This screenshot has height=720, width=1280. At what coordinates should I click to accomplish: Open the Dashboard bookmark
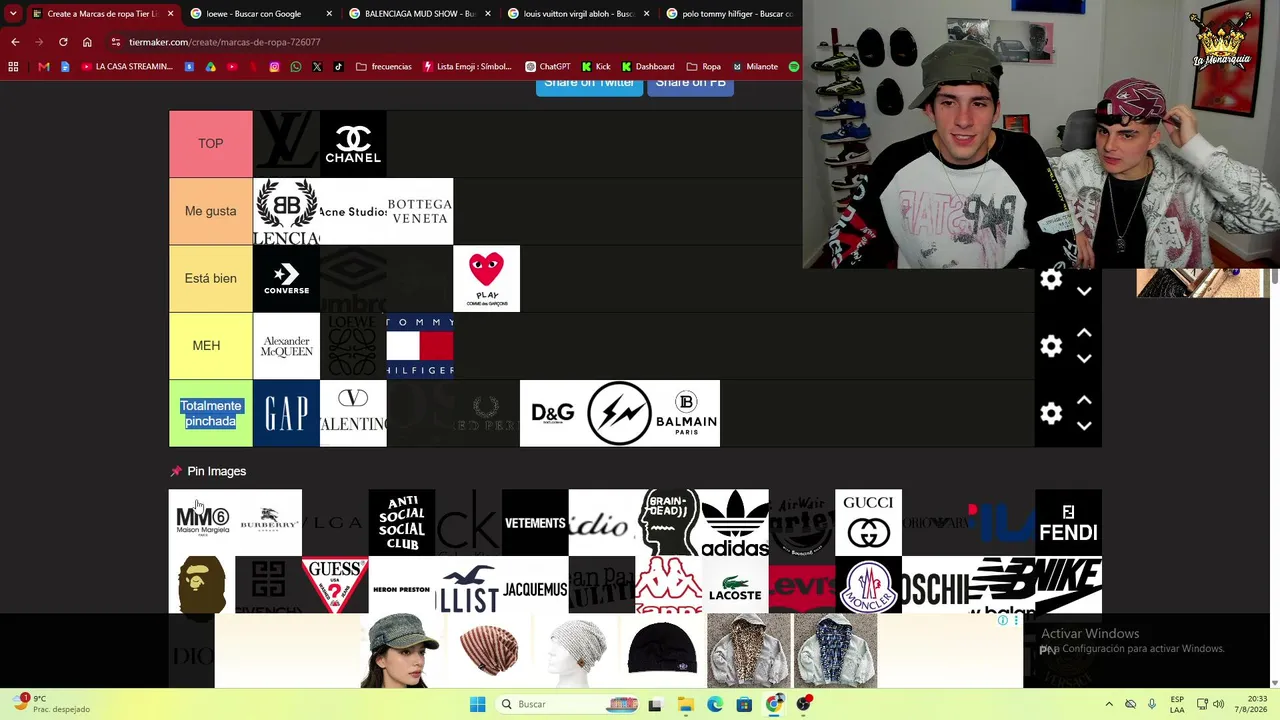click(648, 67)
